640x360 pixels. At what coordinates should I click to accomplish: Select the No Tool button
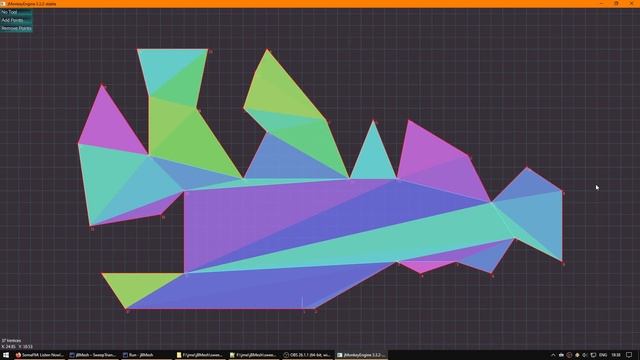[x=16, y=12]
